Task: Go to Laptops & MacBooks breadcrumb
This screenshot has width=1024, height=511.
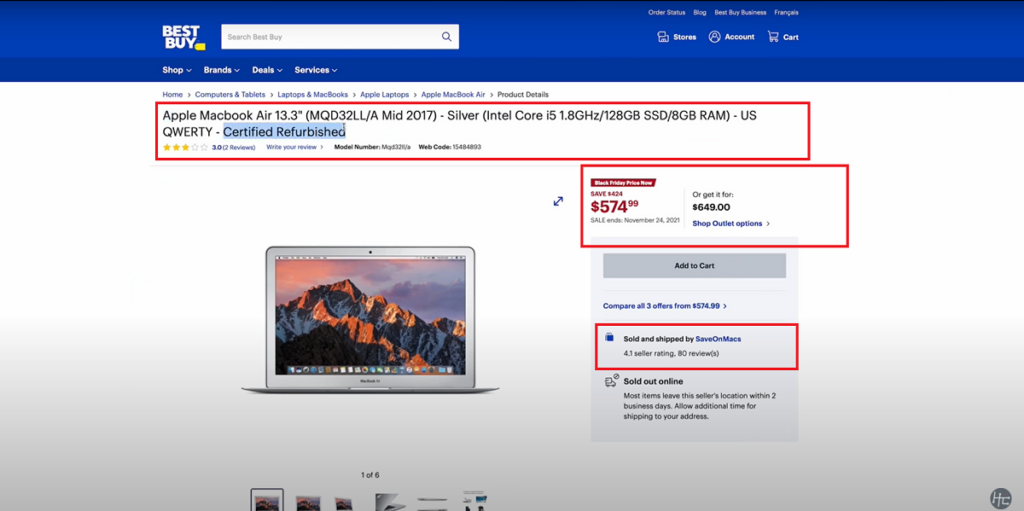Action: pos(313,95)
